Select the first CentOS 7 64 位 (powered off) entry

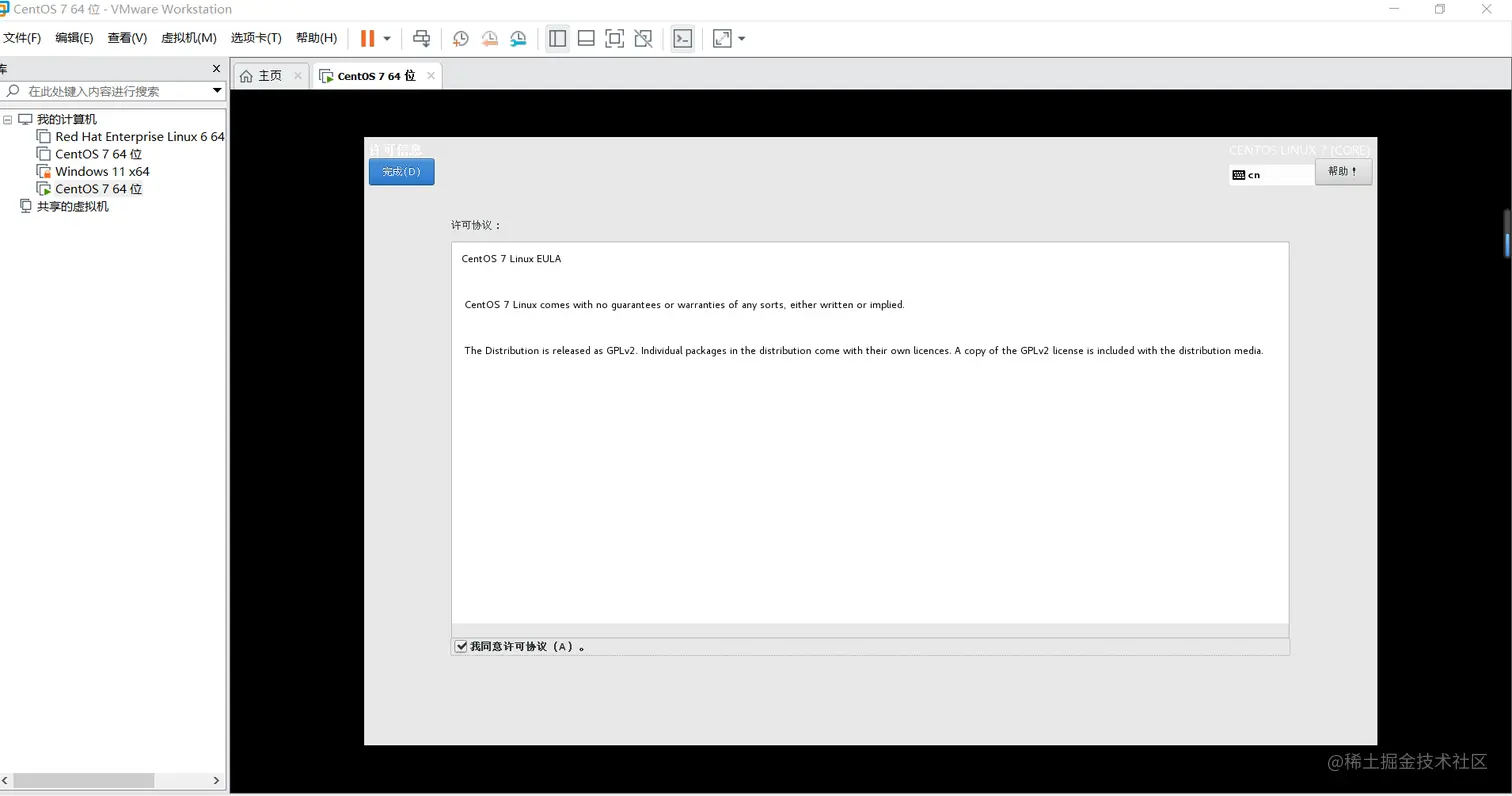click(98, 154)
